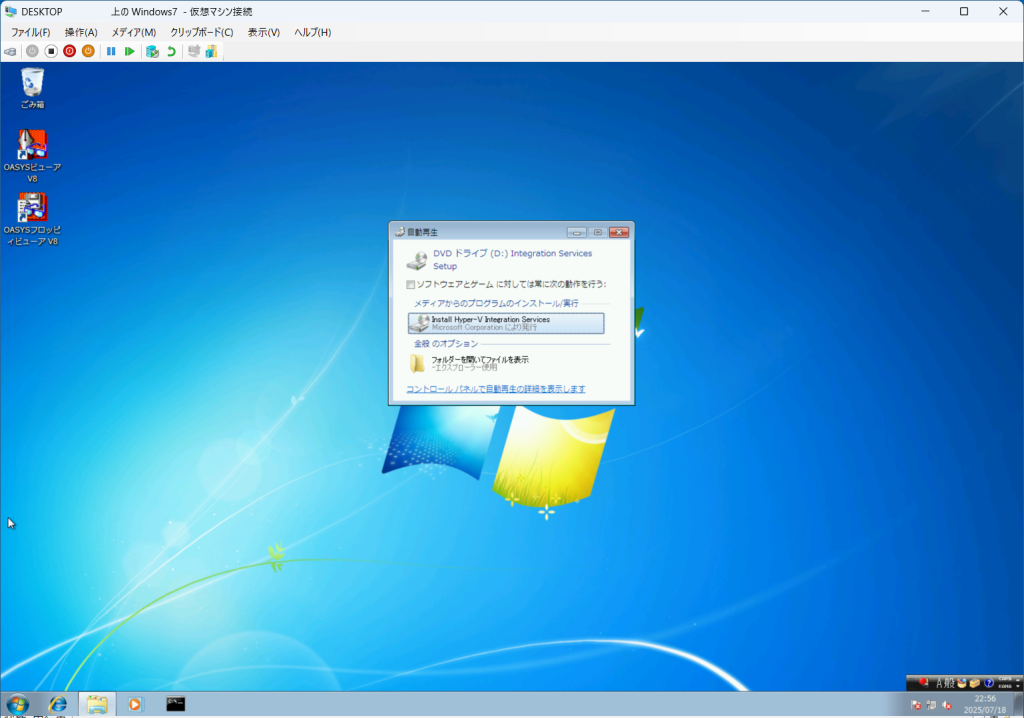The width and height of the screenshot is (1024, 718).
Task: Pause the virtual machine
Action: pyautogui.click(x=111, y=51)
